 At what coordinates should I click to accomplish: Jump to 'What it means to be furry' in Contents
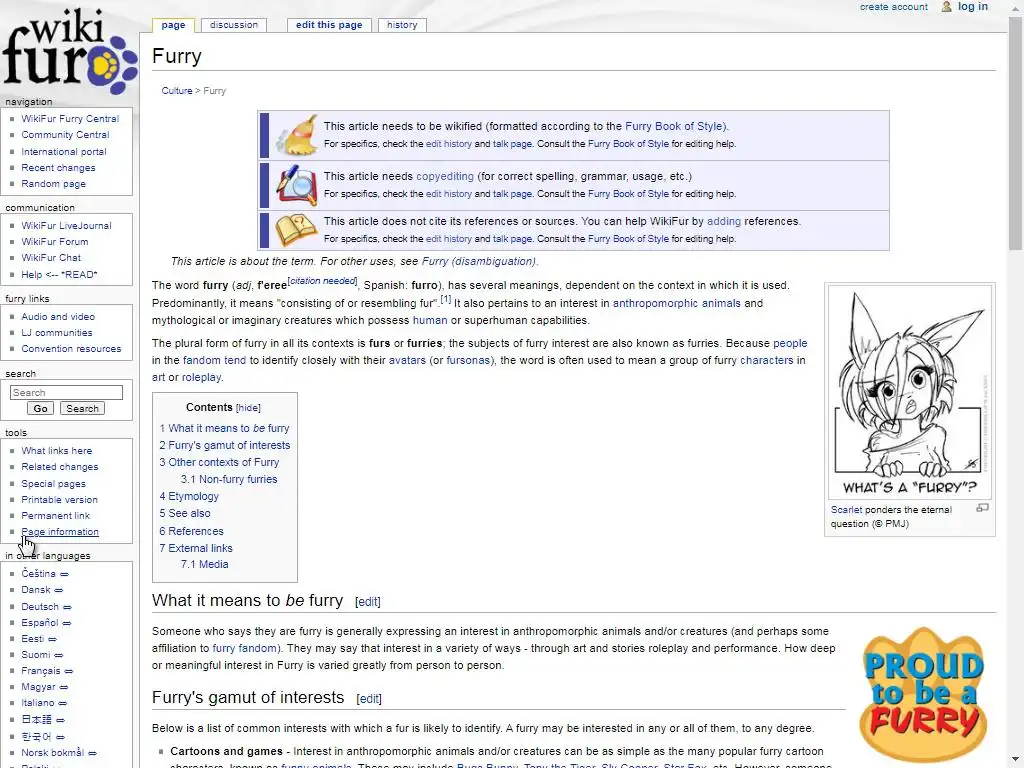point(224,428)
